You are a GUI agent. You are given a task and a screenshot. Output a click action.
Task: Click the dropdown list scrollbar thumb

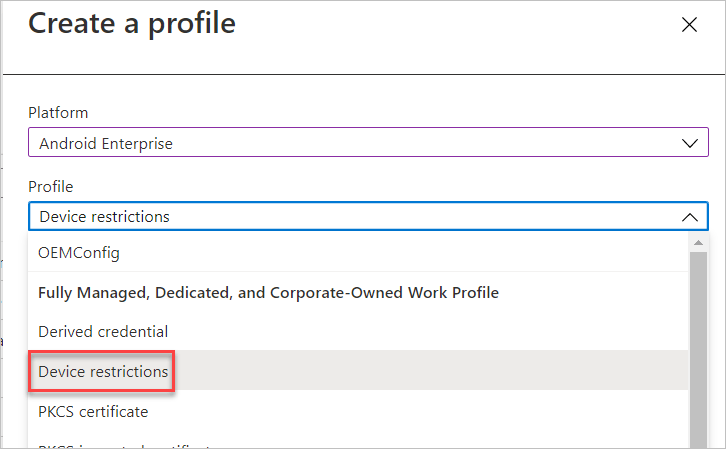point(698,350)
